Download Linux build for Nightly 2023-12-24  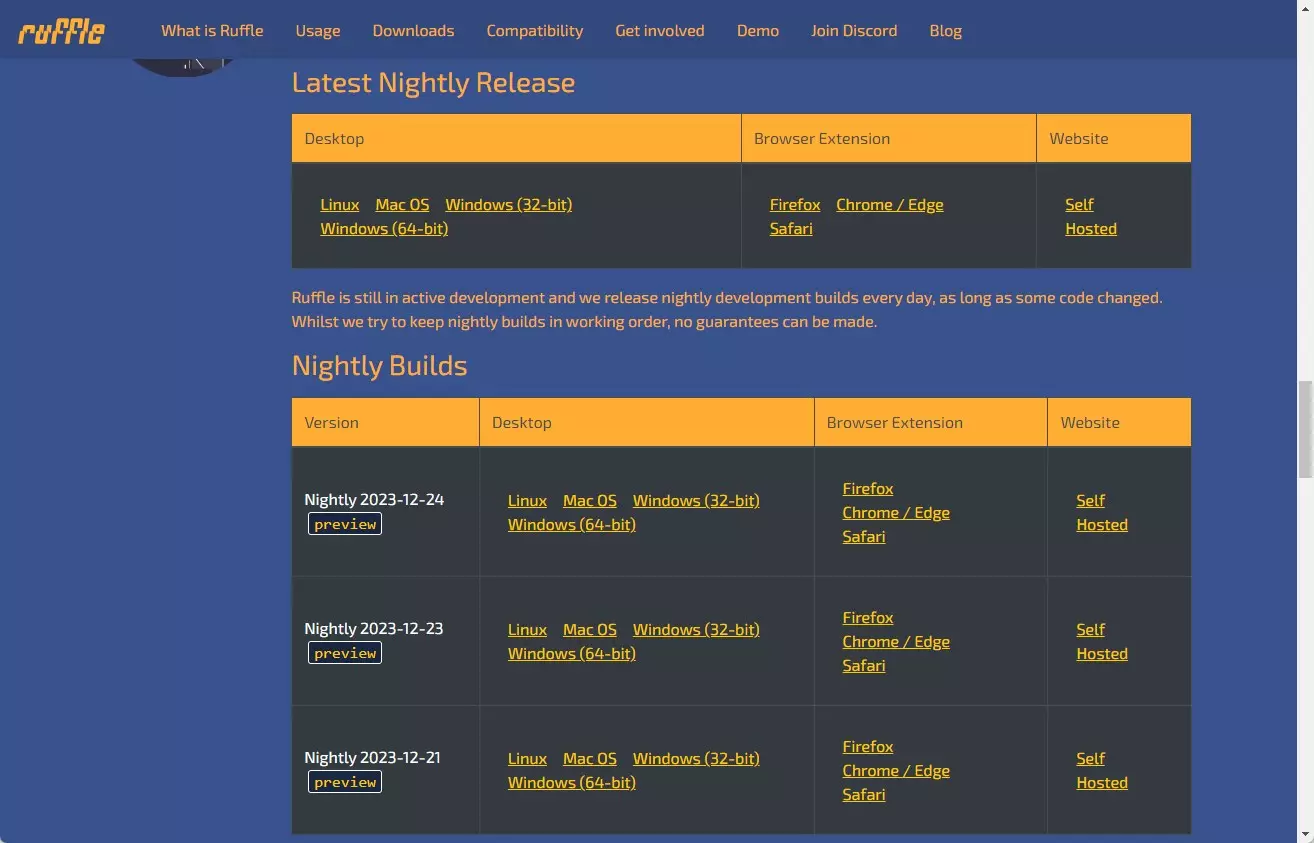click(x=527, y=500)
